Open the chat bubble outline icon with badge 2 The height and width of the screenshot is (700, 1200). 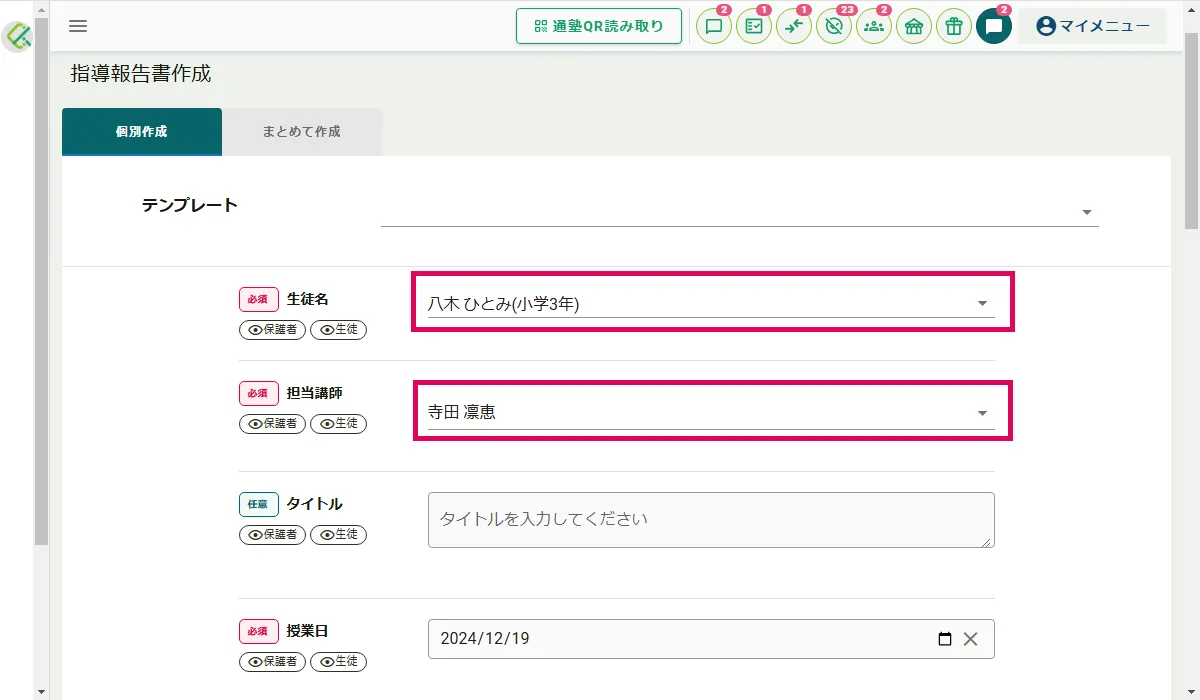coord(714,26)
